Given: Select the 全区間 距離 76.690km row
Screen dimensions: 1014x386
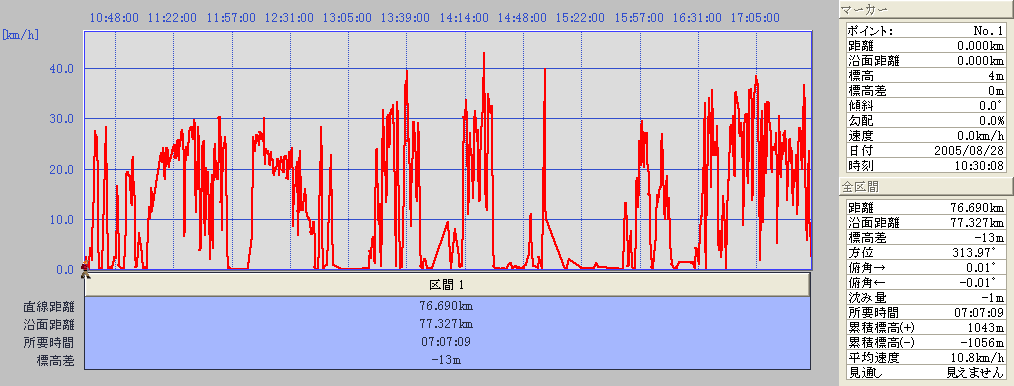Looking at the screenshot, I should click(926, 208).
